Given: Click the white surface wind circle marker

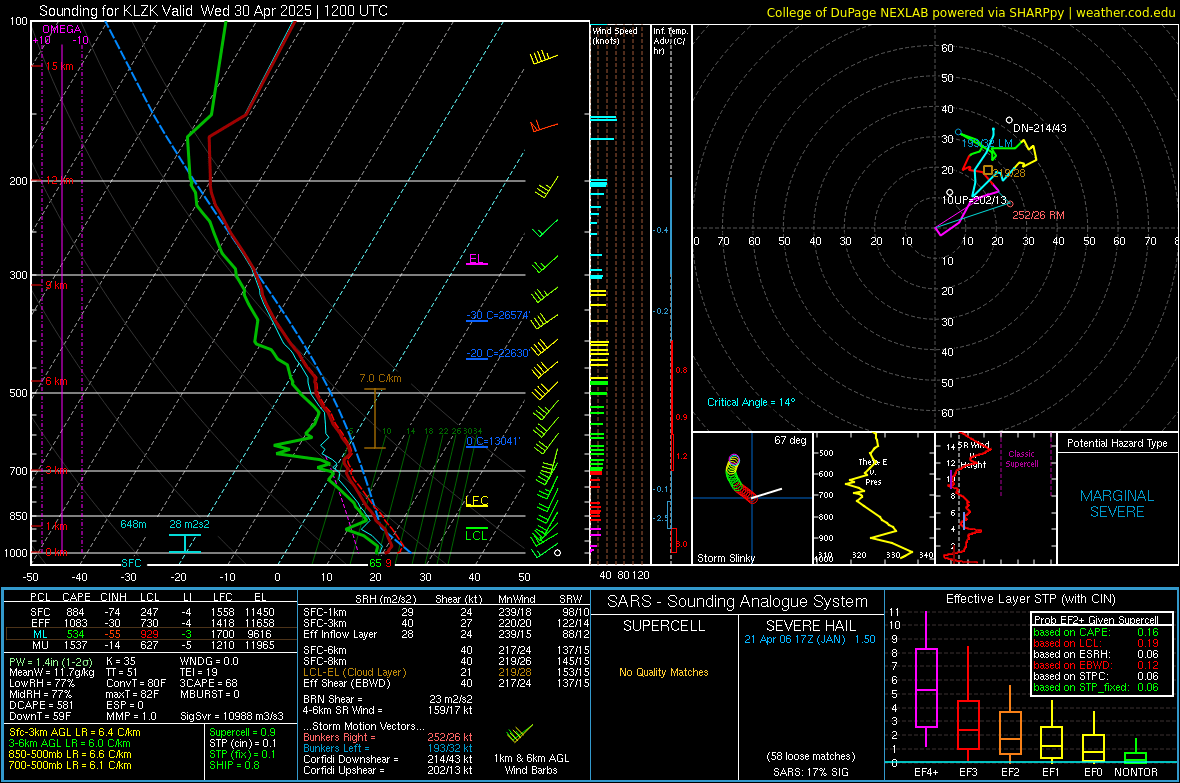Looking at the screenshot, I should (558, 553).
